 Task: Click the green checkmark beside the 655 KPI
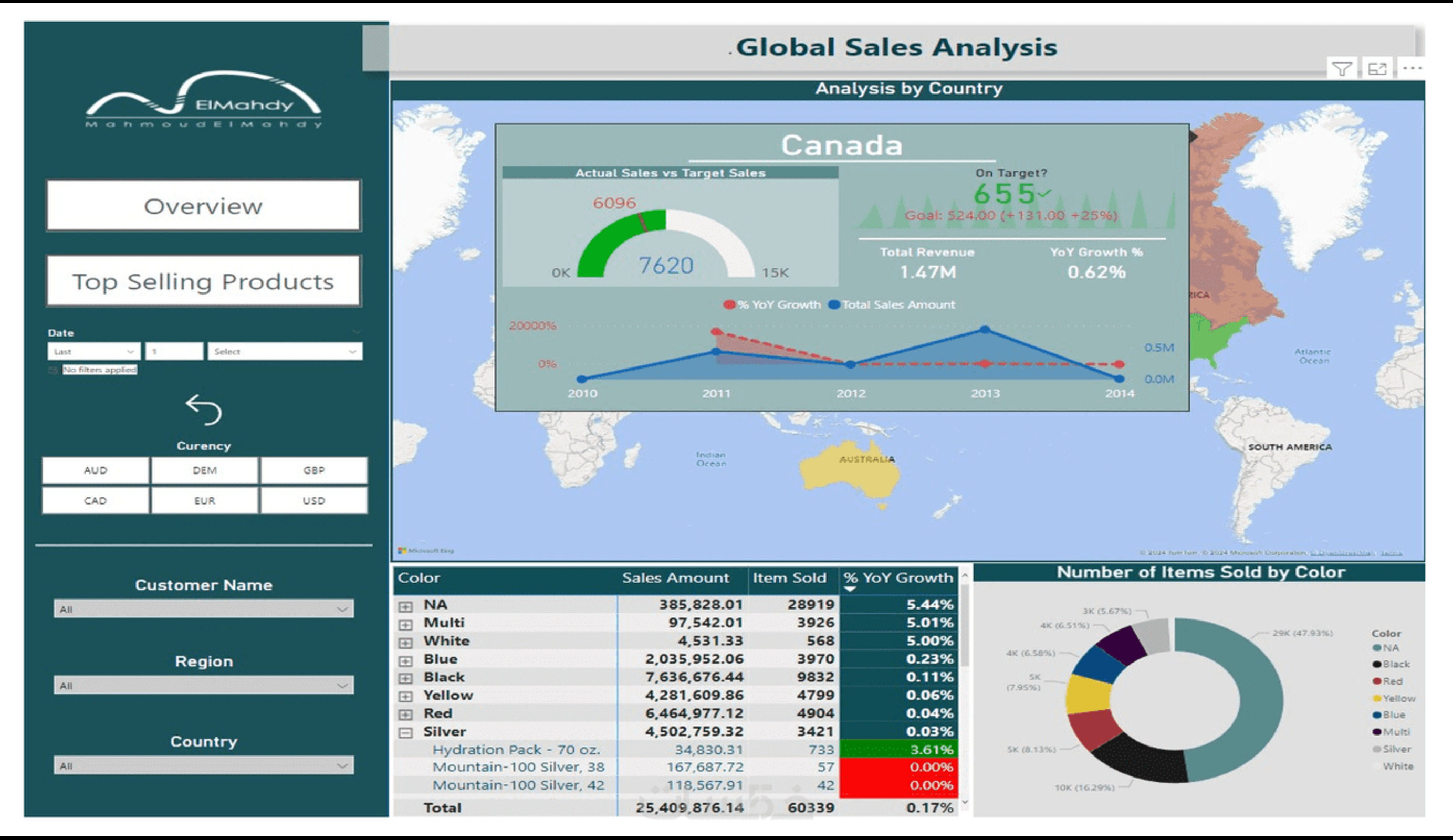coord(1042,194)
